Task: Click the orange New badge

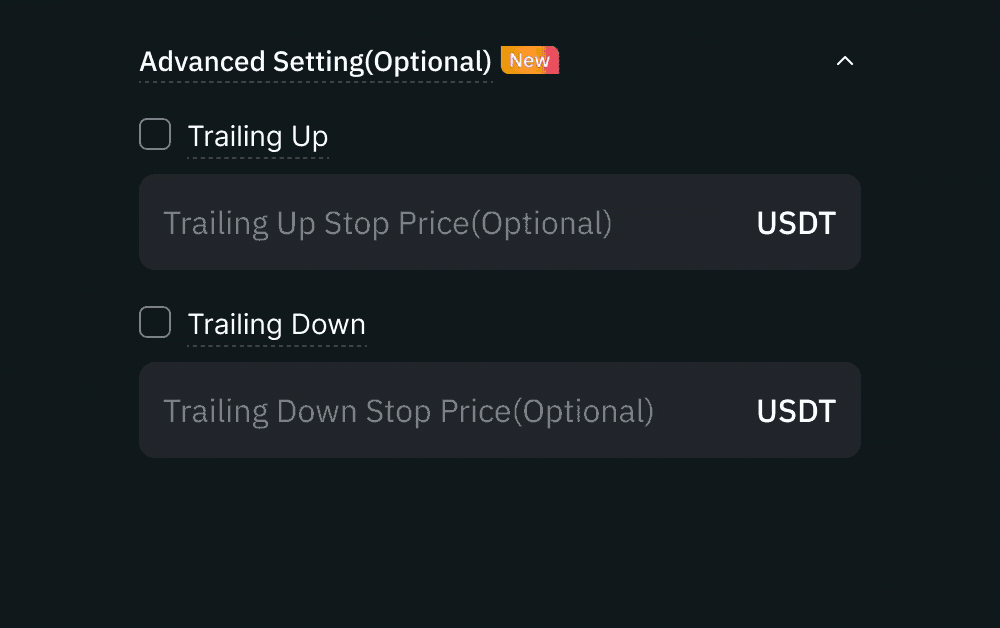Action: pos(529,60)
